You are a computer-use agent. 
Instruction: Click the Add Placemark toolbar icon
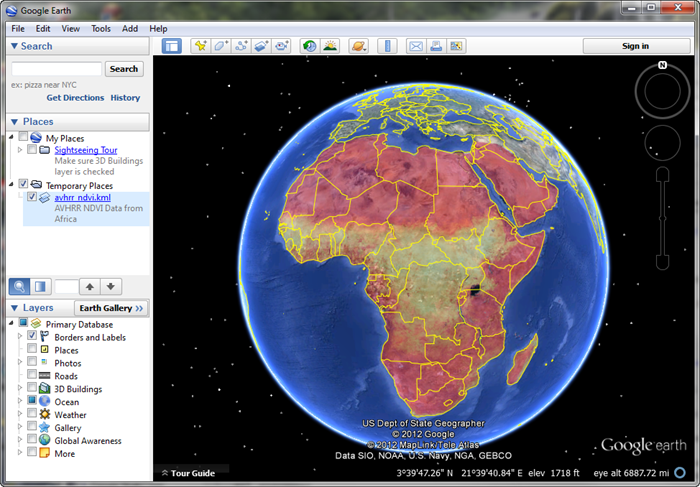pyautogui.click(x=200, y=46)
